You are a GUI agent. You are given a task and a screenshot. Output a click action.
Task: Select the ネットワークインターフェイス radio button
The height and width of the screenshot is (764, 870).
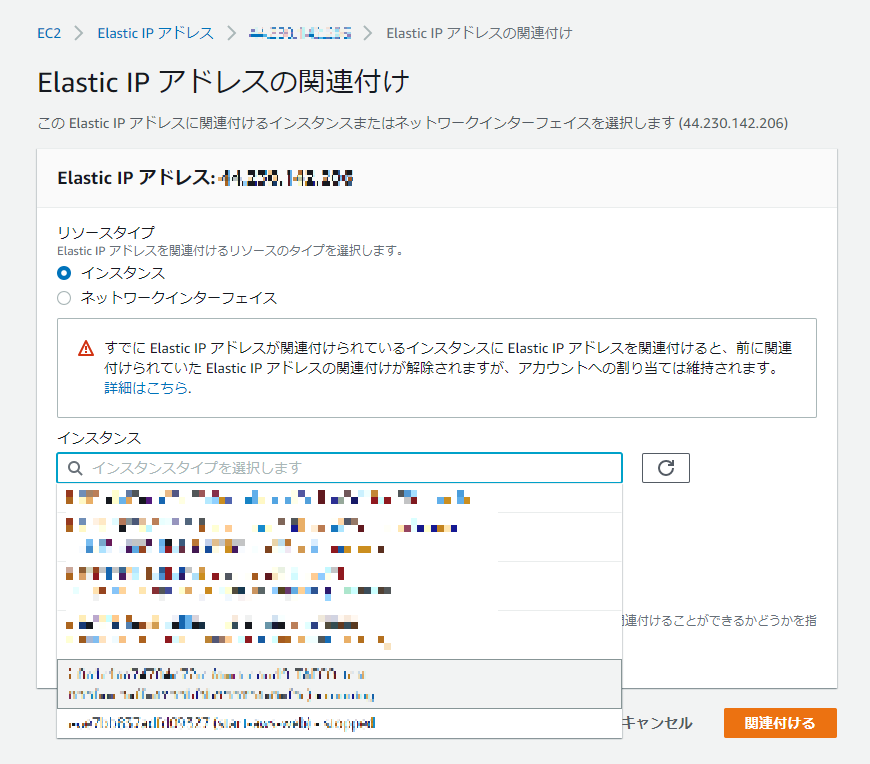pos(63,297)
